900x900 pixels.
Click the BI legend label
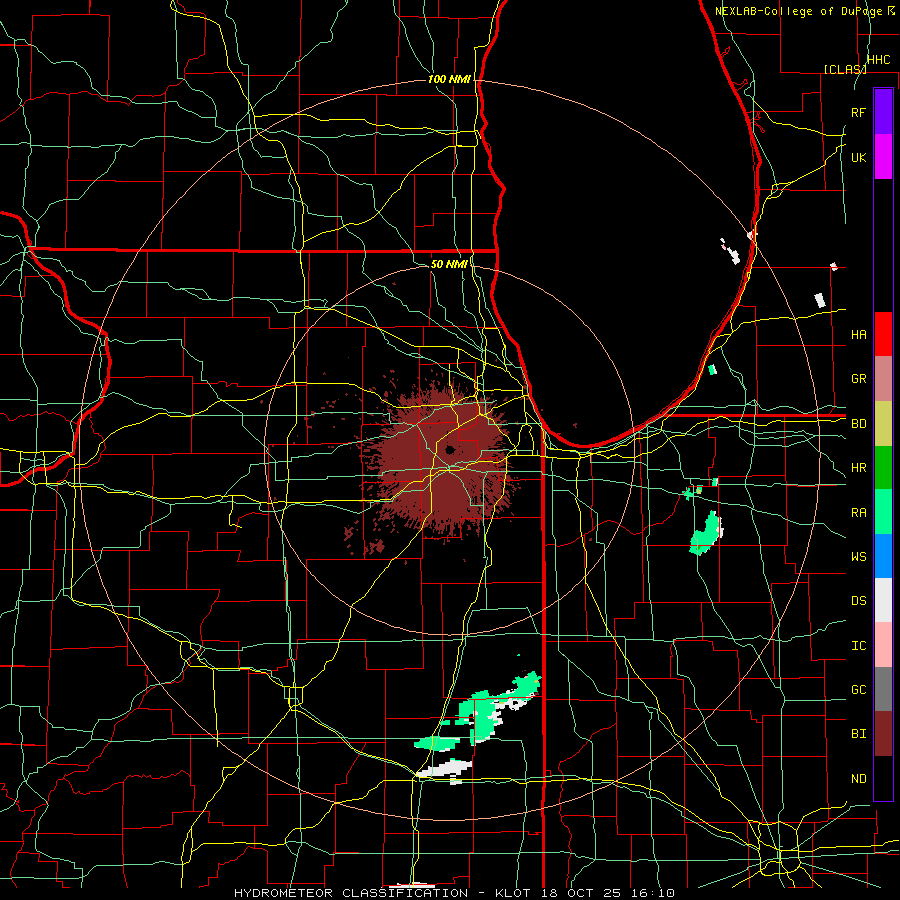tap(858, 734)
